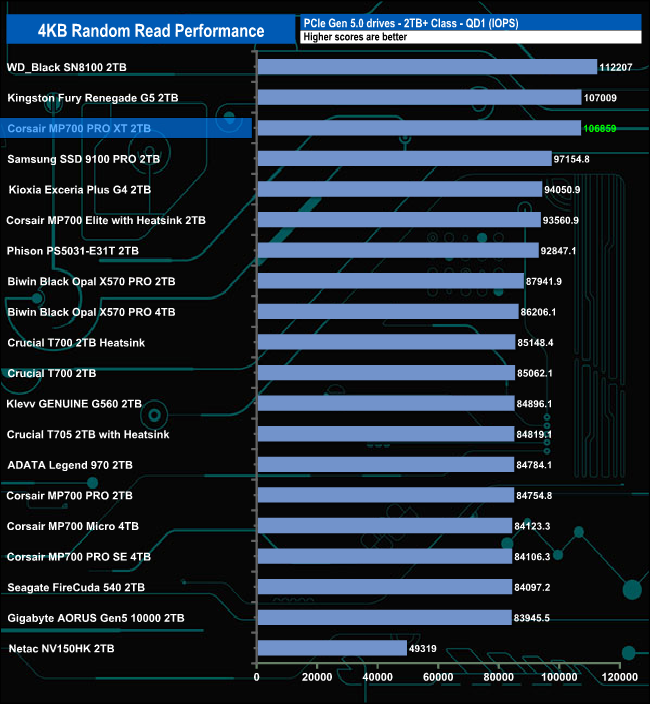The width and height of the screenshot is (650, 704).
Task: Click the green 106859 value
Action: 600,128
